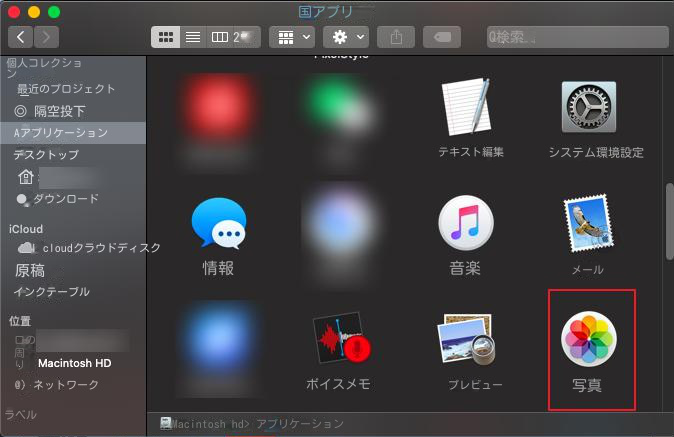The height and width of the screenshot is (437, 674).
Task: Click the テキスト編集 label text
Action: (471, 152)
